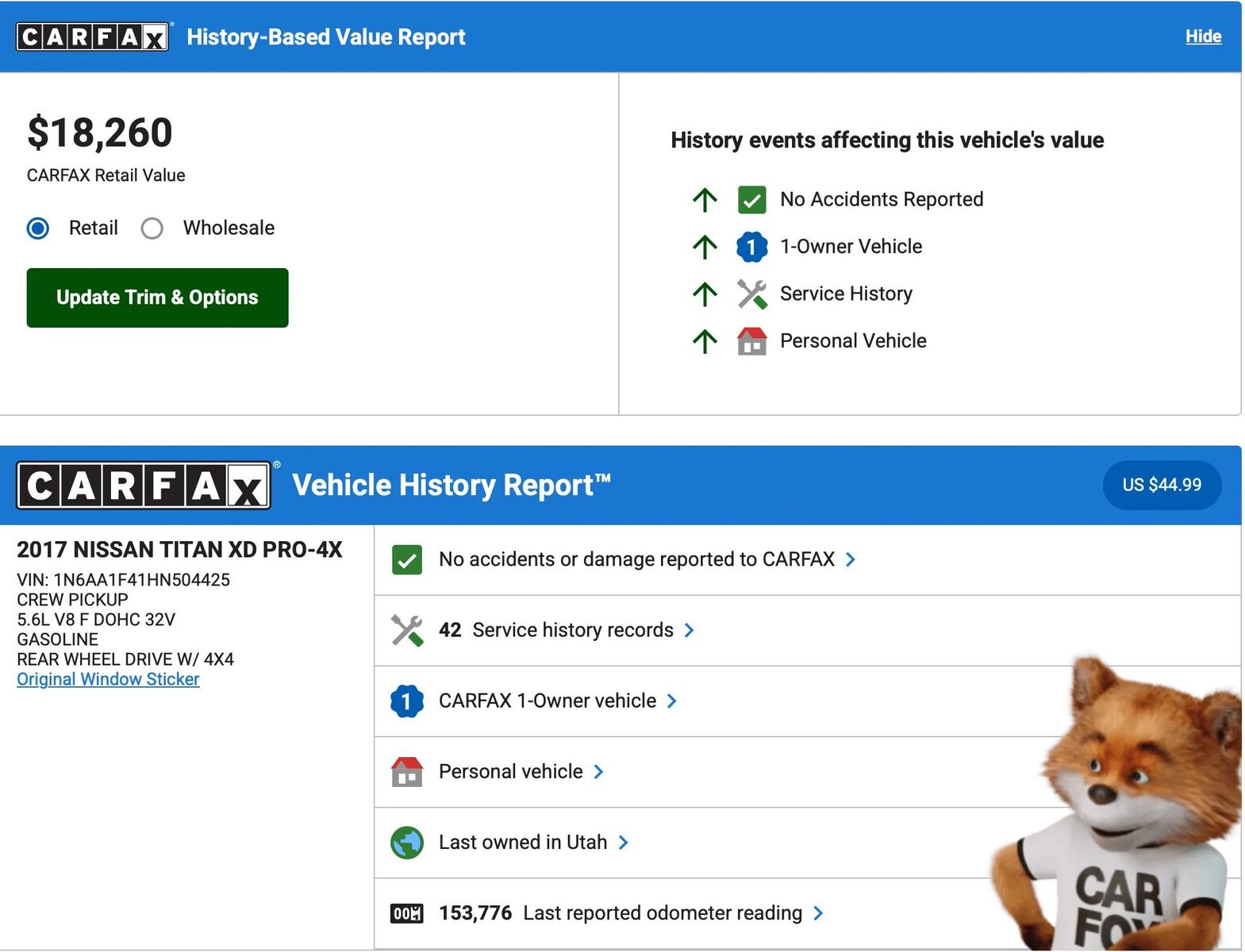Image resolution: width=1245 pixels, height=952 pixels.
Task: Open the Original Window Sticker link
Action: [108, 680]
